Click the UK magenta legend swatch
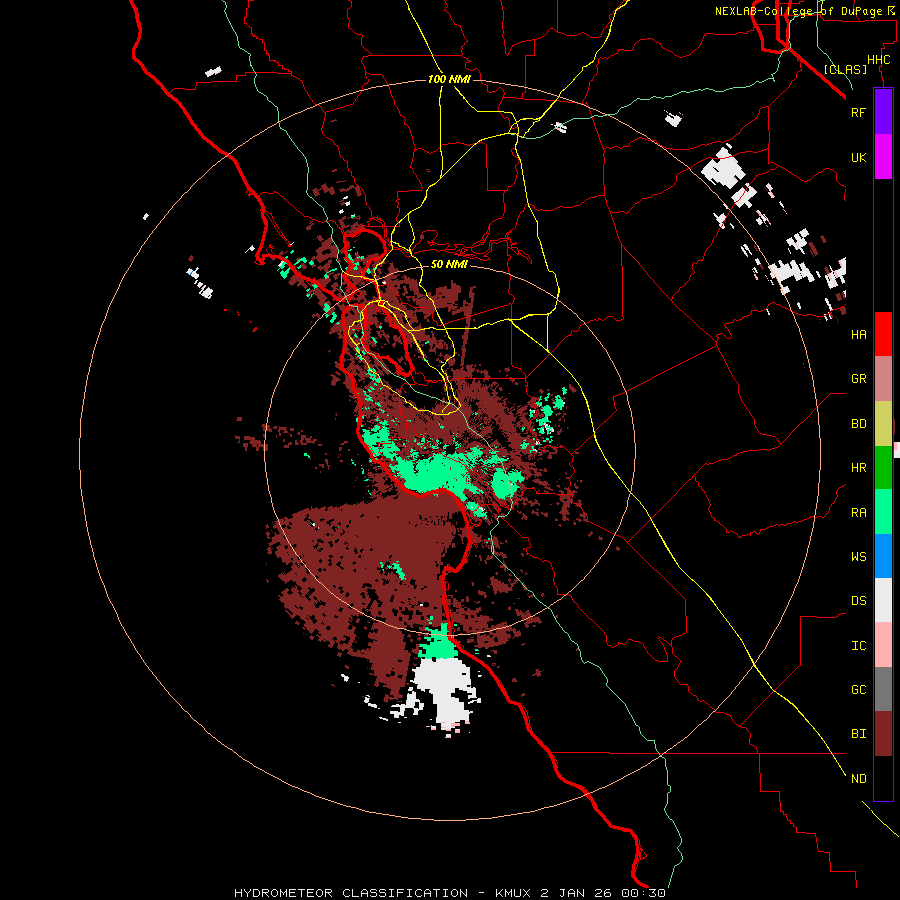This screenshot has width=900, height=900. pyautogui.click(x=883, y=157)
